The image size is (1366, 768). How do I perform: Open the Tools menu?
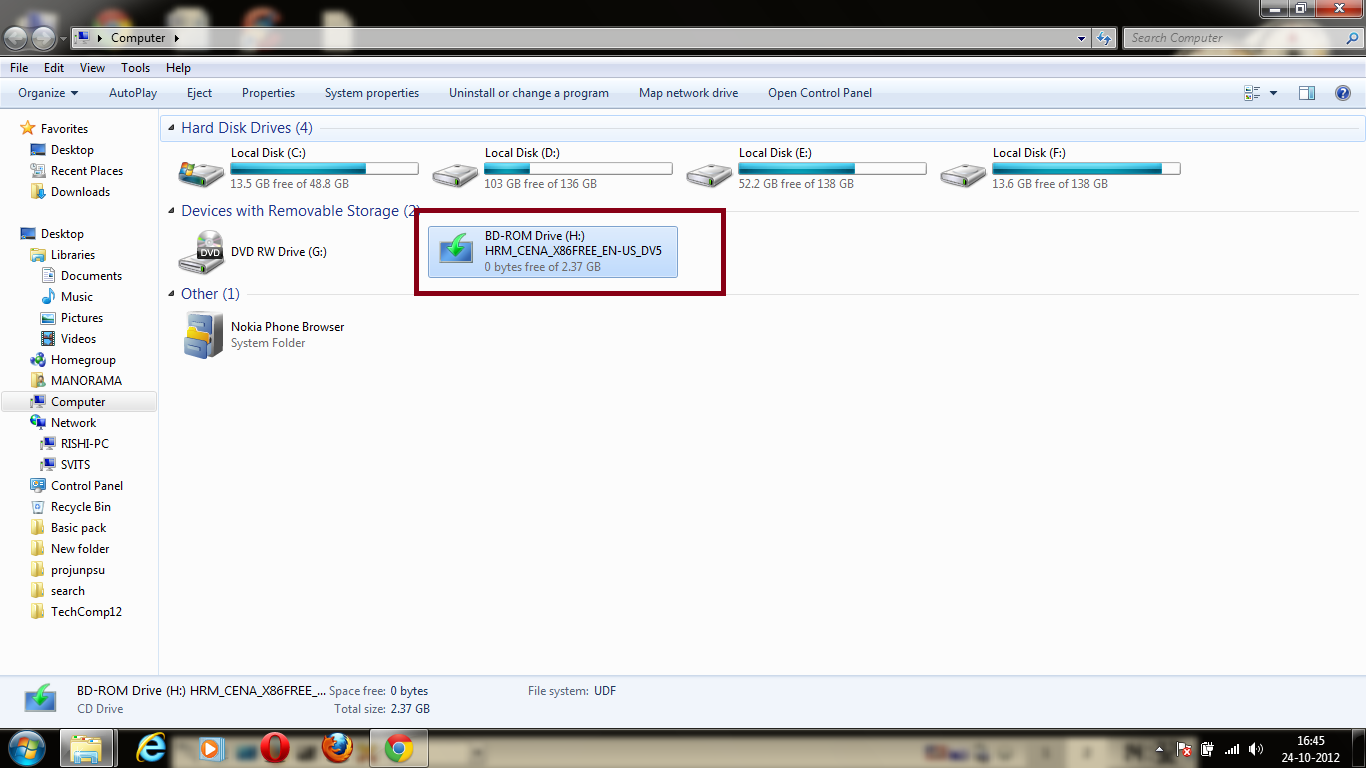coord(135,67)
